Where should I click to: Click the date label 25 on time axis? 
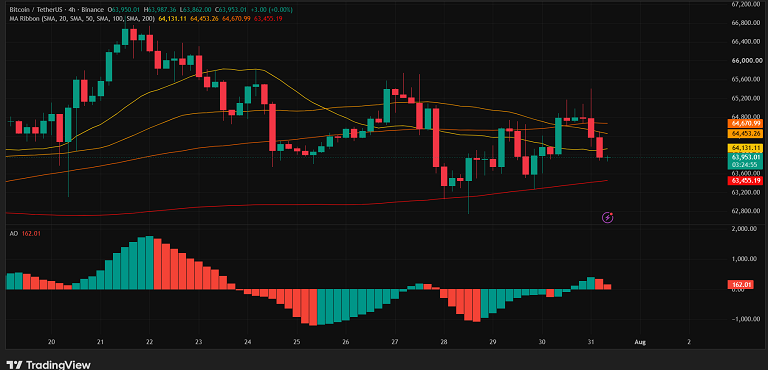(x=297, y=342)
